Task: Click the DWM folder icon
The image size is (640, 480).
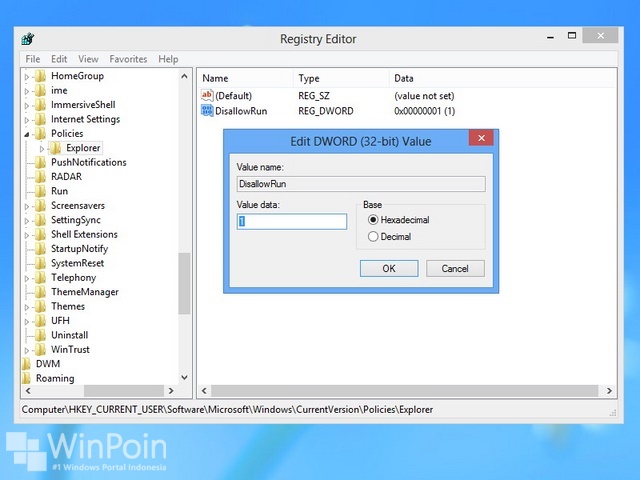Action: 26,364
